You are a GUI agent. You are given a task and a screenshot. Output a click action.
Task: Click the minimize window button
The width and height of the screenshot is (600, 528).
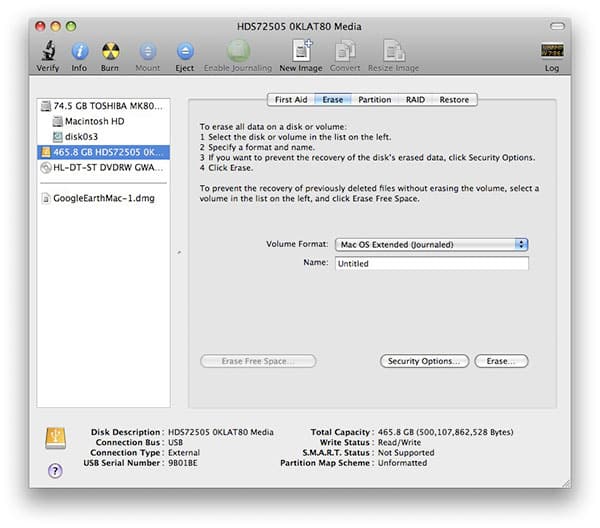point(55,26)
